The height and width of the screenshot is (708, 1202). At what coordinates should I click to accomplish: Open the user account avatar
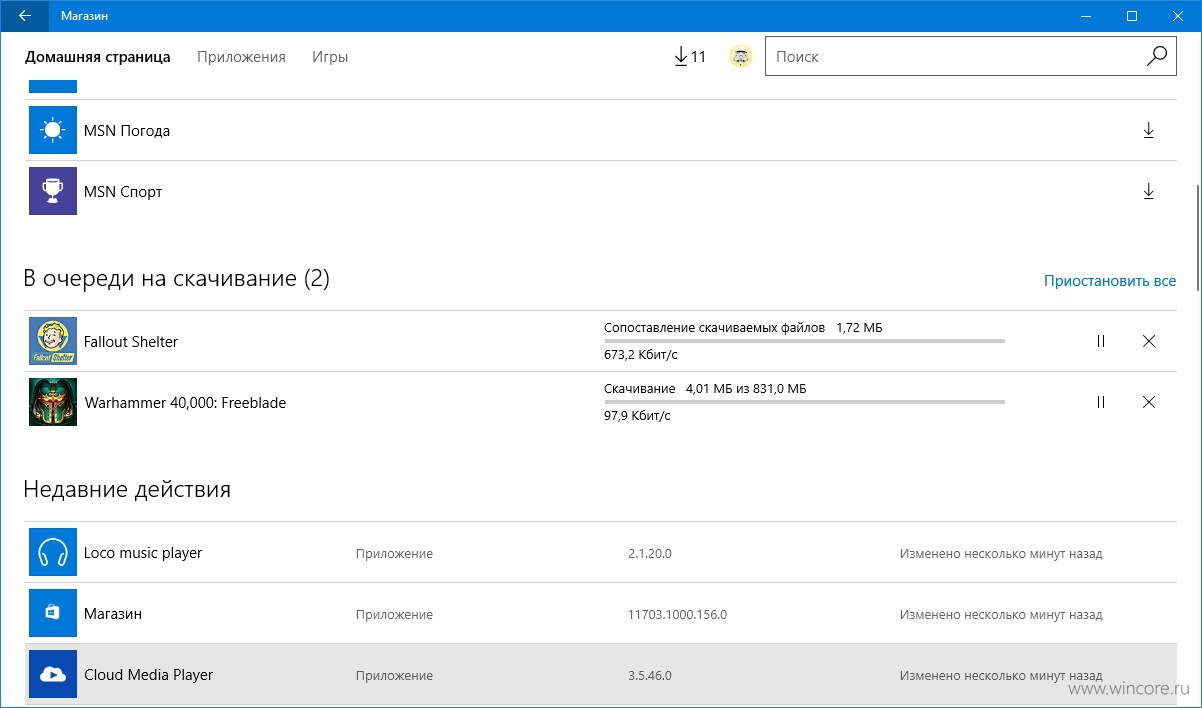click(x=740, y=57)
